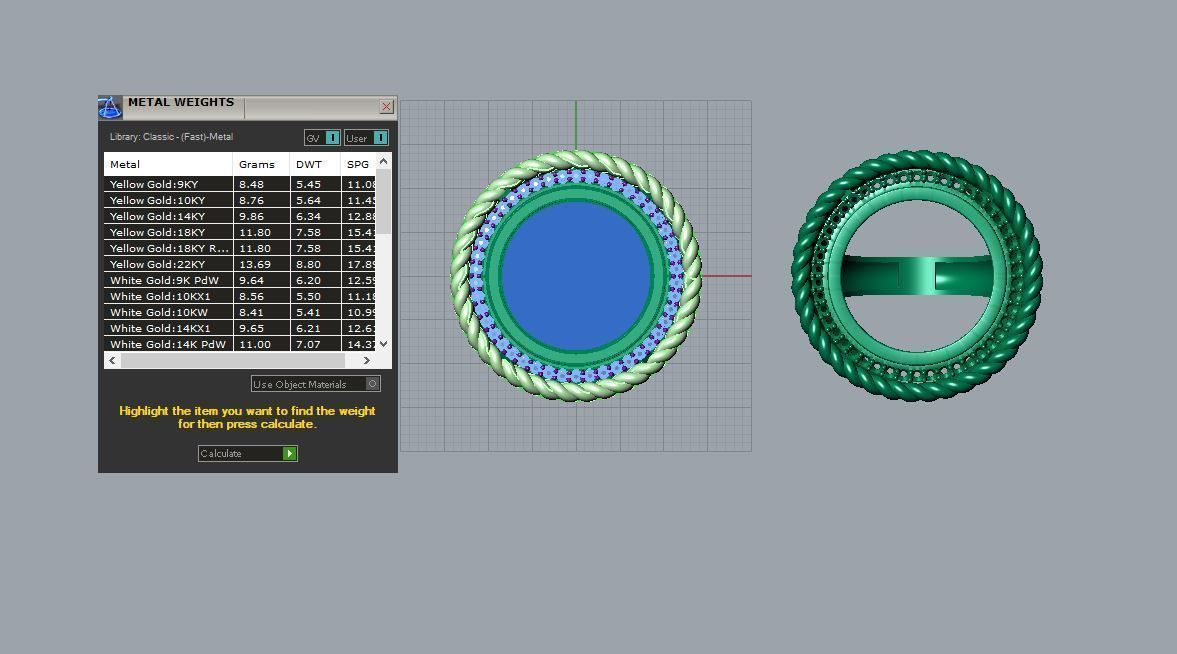Click the Metal column header

click(x=168, y=164)
